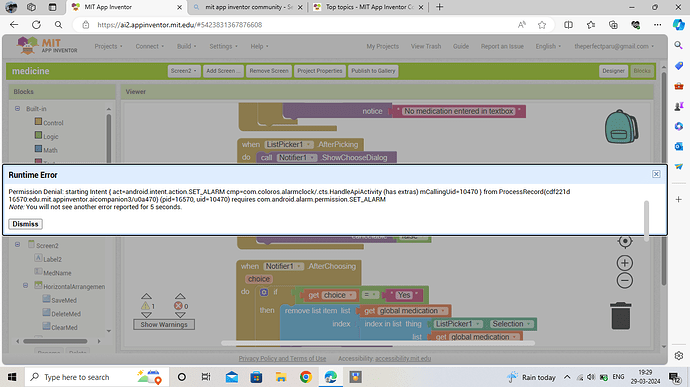
Task: Open the Microsoft Store taskbar icon
Action: (x=256, y=377)
